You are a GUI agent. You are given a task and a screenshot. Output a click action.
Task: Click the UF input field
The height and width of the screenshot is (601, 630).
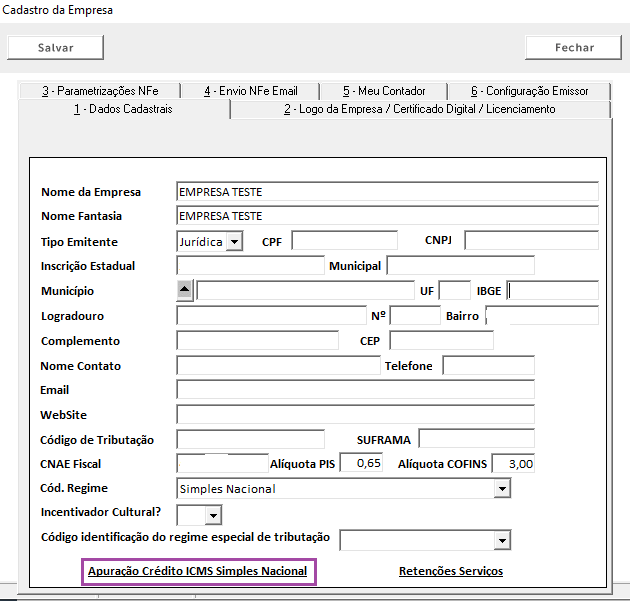[x=454, y=290]
